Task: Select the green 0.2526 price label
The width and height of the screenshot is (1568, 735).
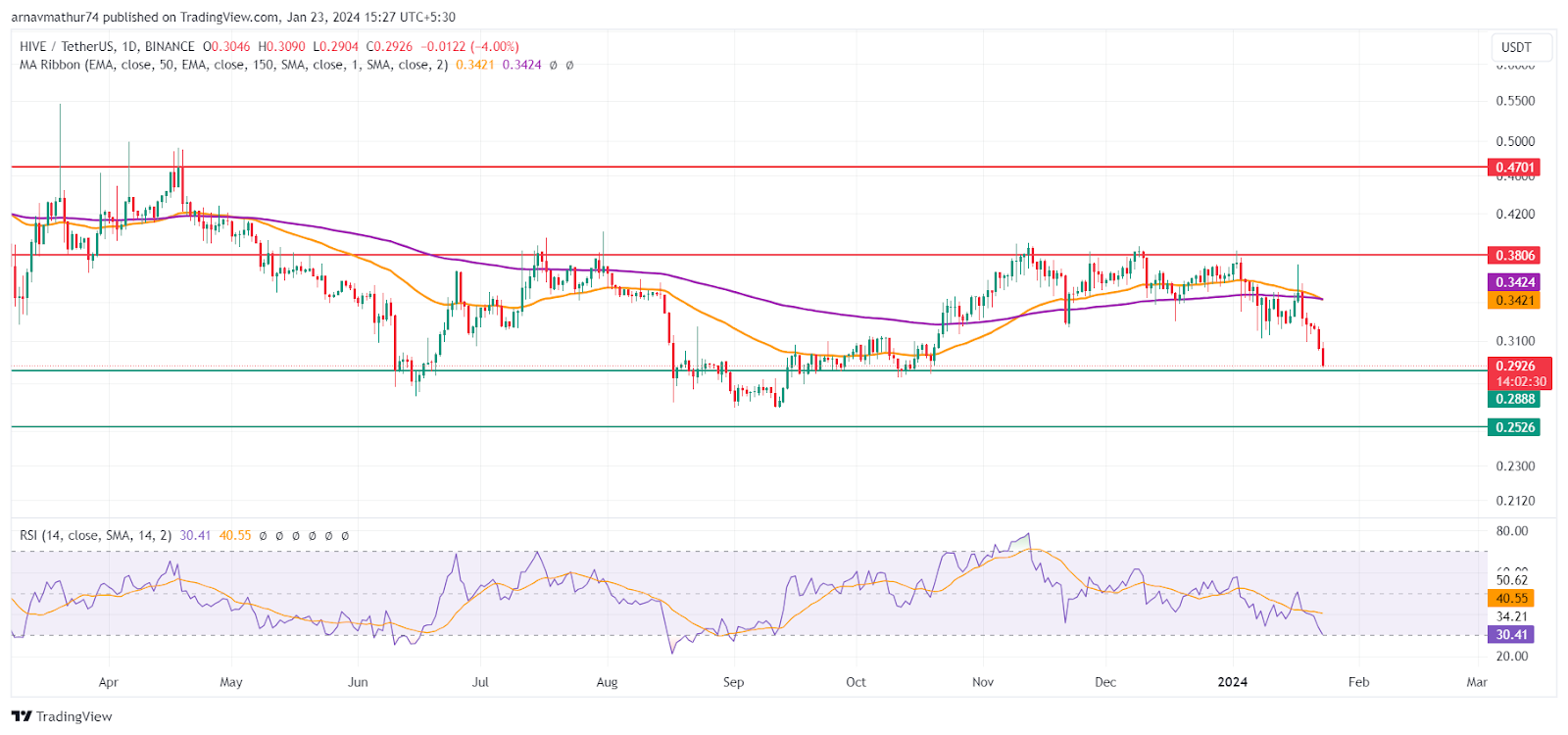Action: (x=1514, y=427)
